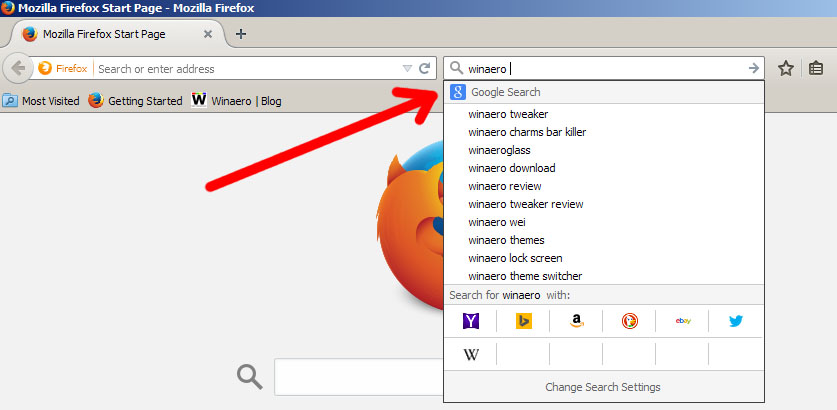Screen dimensions: 837x410
Task: Search with the DuckDuckGo engine icon
Action: tap(630, 321)
